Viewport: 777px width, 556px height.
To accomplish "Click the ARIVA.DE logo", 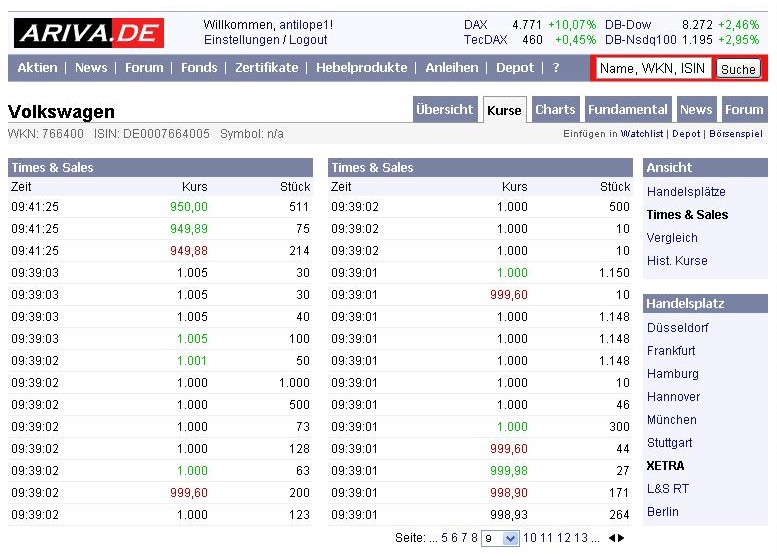I will click(89, 33).
